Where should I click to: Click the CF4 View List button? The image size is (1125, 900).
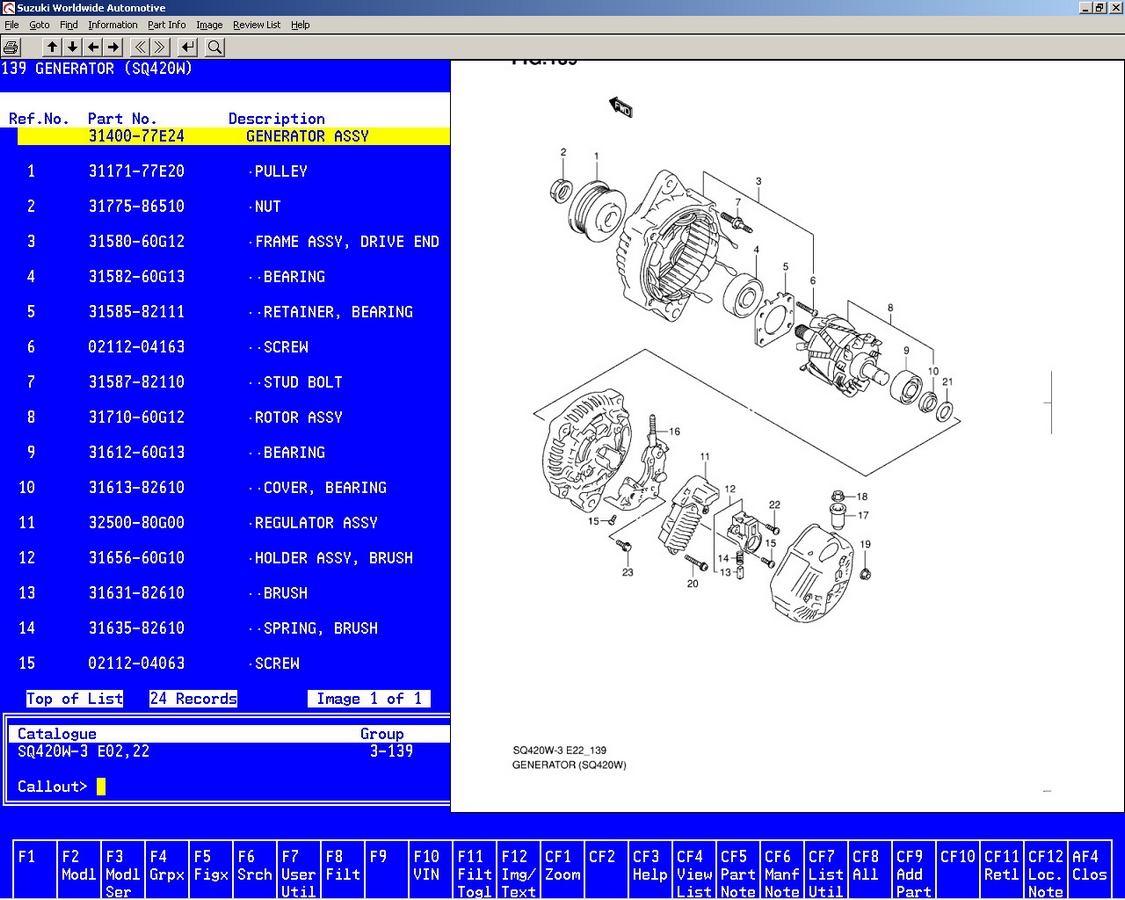coord(693,870)
